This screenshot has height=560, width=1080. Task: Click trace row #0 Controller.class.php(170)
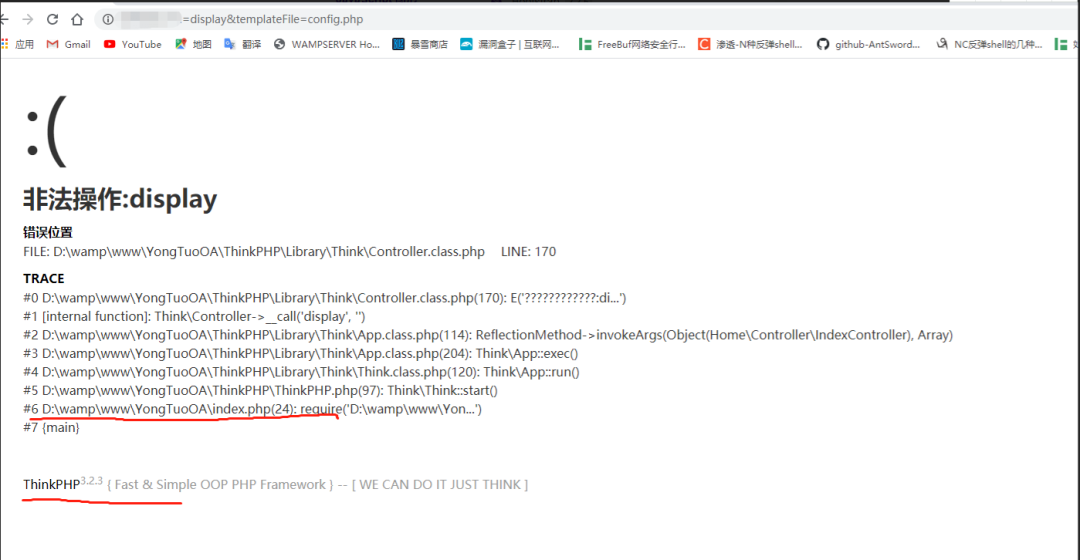[x=324, y=298]
